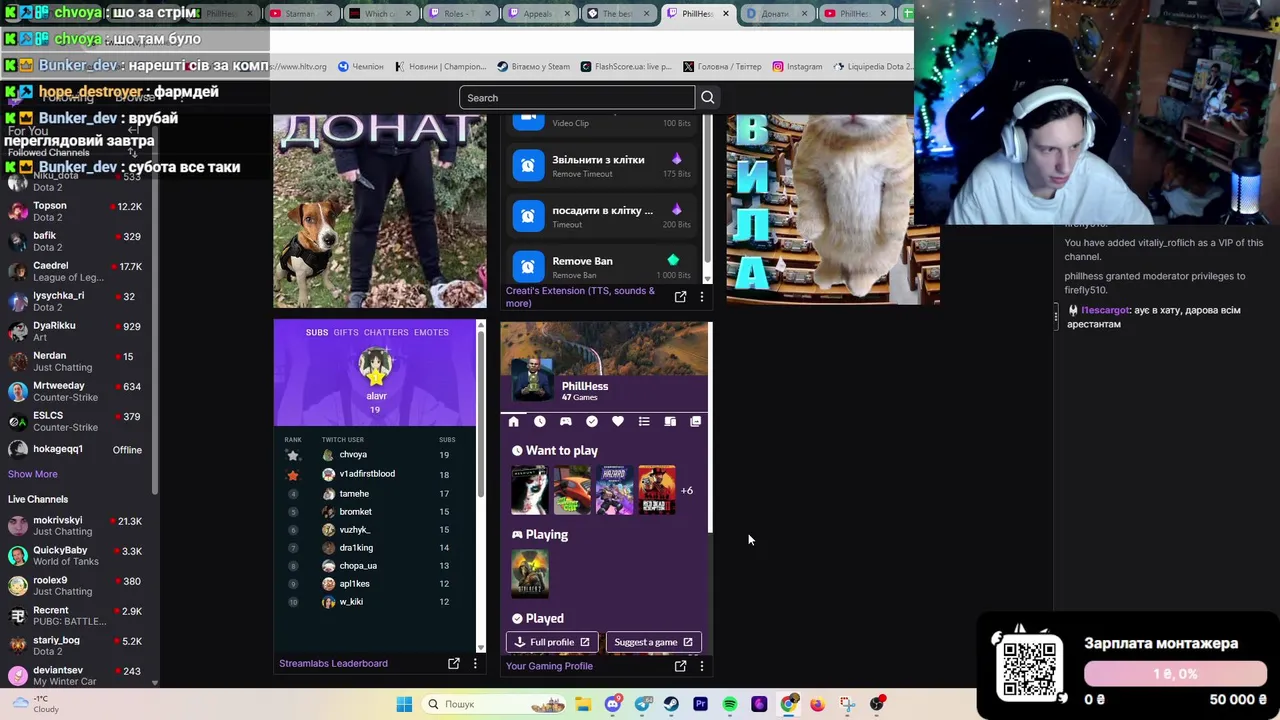This screenshot has width=1280, height=720.
Task: Open the home icon in gaming profile panel
Action: tap(514, 422)
